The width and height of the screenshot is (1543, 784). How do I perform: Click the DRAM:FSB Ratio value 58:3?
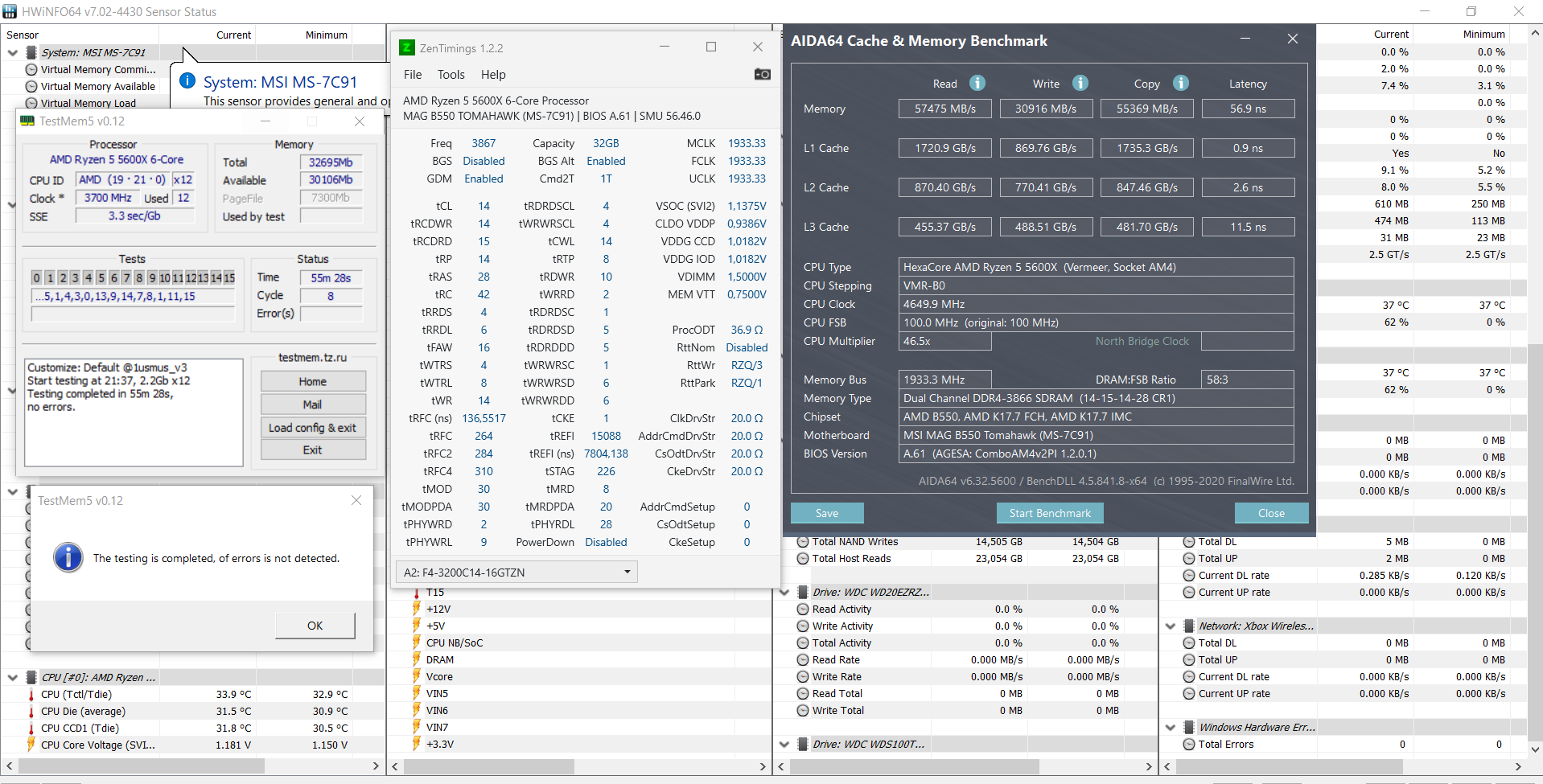[x=1247, y=380]
